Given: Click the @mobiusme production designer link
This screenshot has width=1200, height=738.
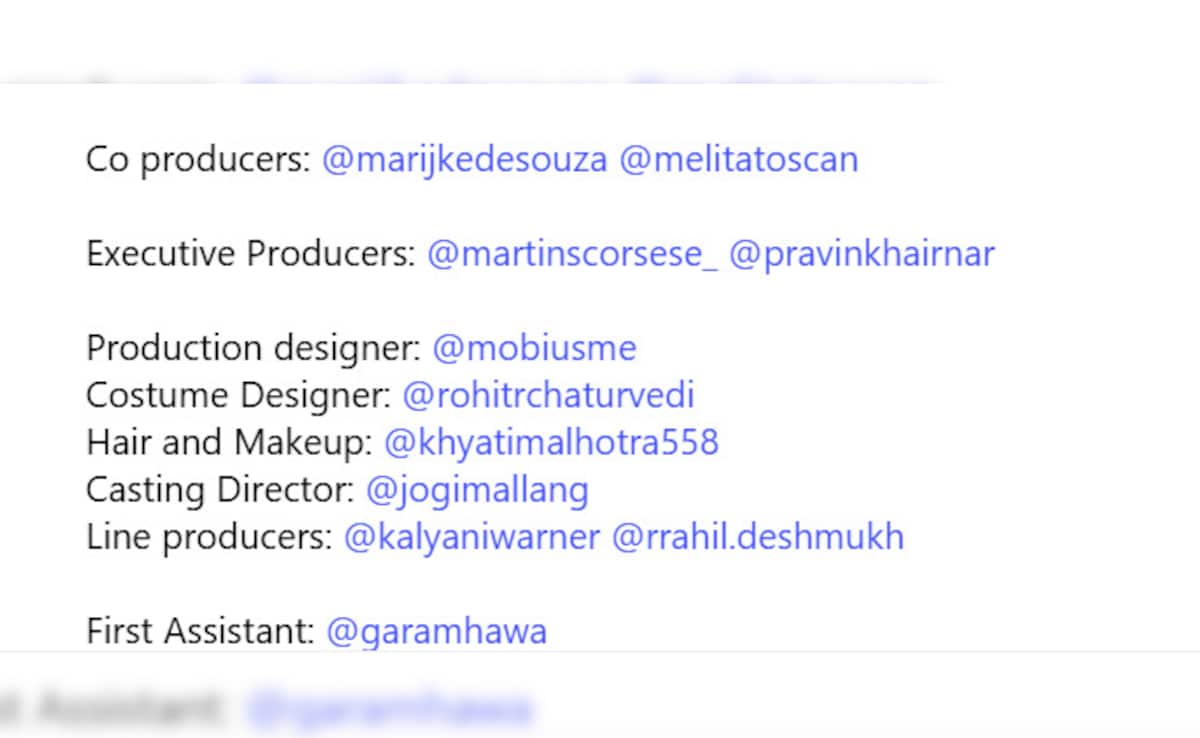Looking at the screenshot, I should click(x=534, y=348).
